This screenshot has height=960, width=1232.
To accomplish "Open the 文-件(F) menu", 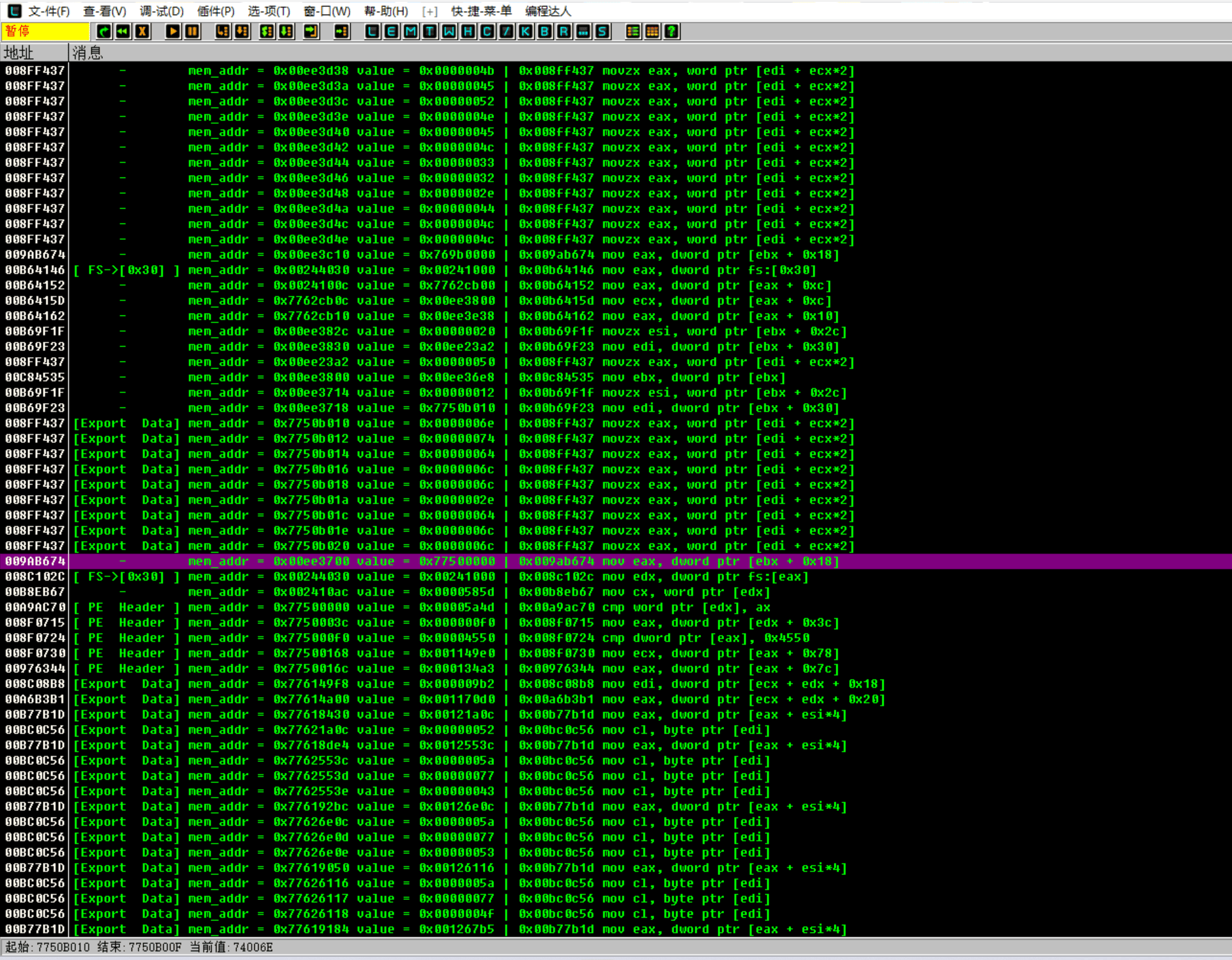I will (49, 11).
